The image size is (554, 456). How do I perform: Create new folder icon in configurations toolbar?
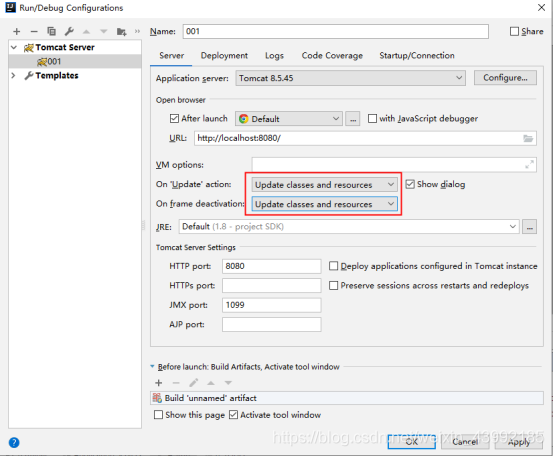click(122, 32)
